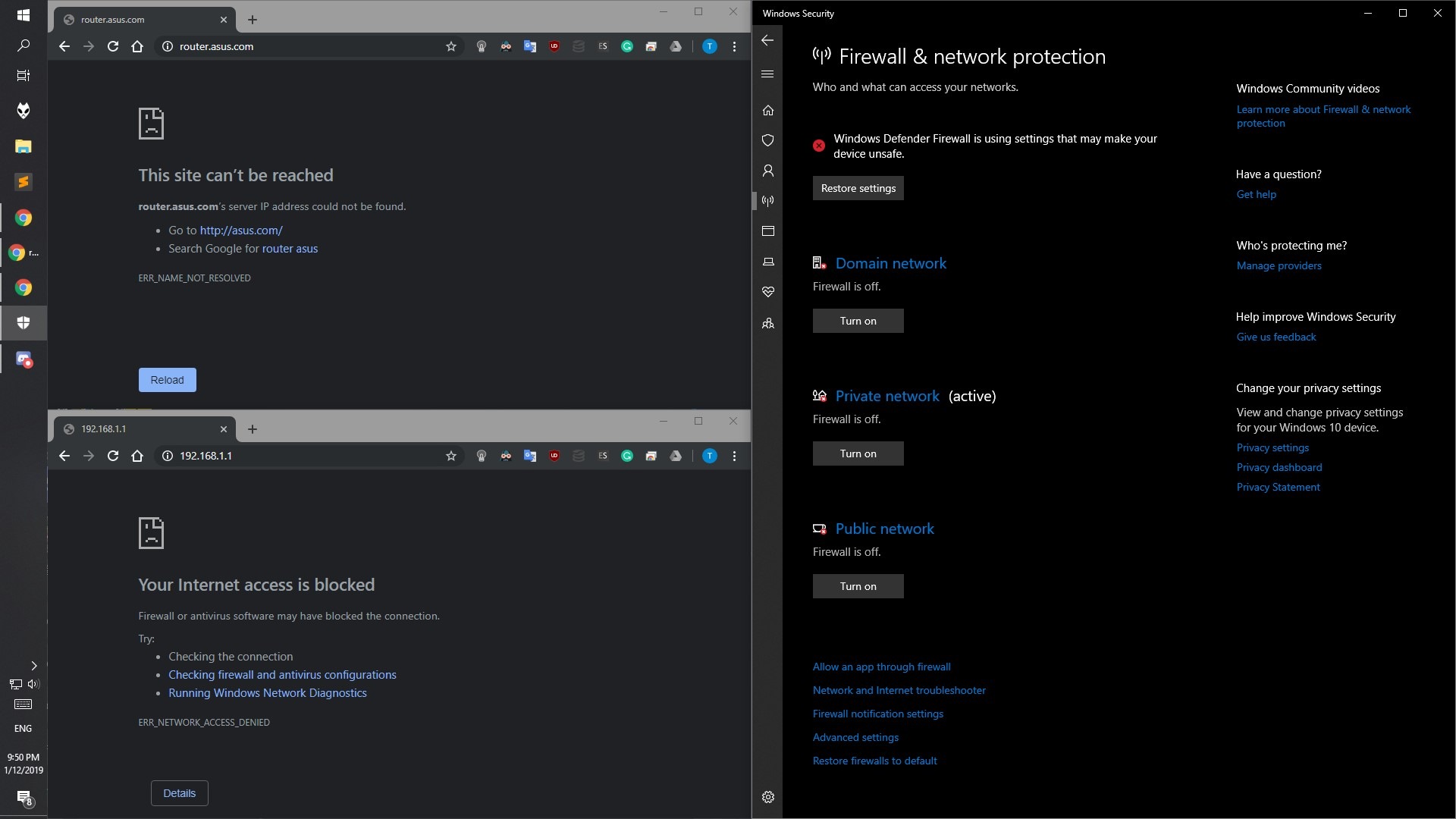
Task: Expand Windows Security hamburger navigation menu
Action: pyautogui.click(x=767, y=74)
